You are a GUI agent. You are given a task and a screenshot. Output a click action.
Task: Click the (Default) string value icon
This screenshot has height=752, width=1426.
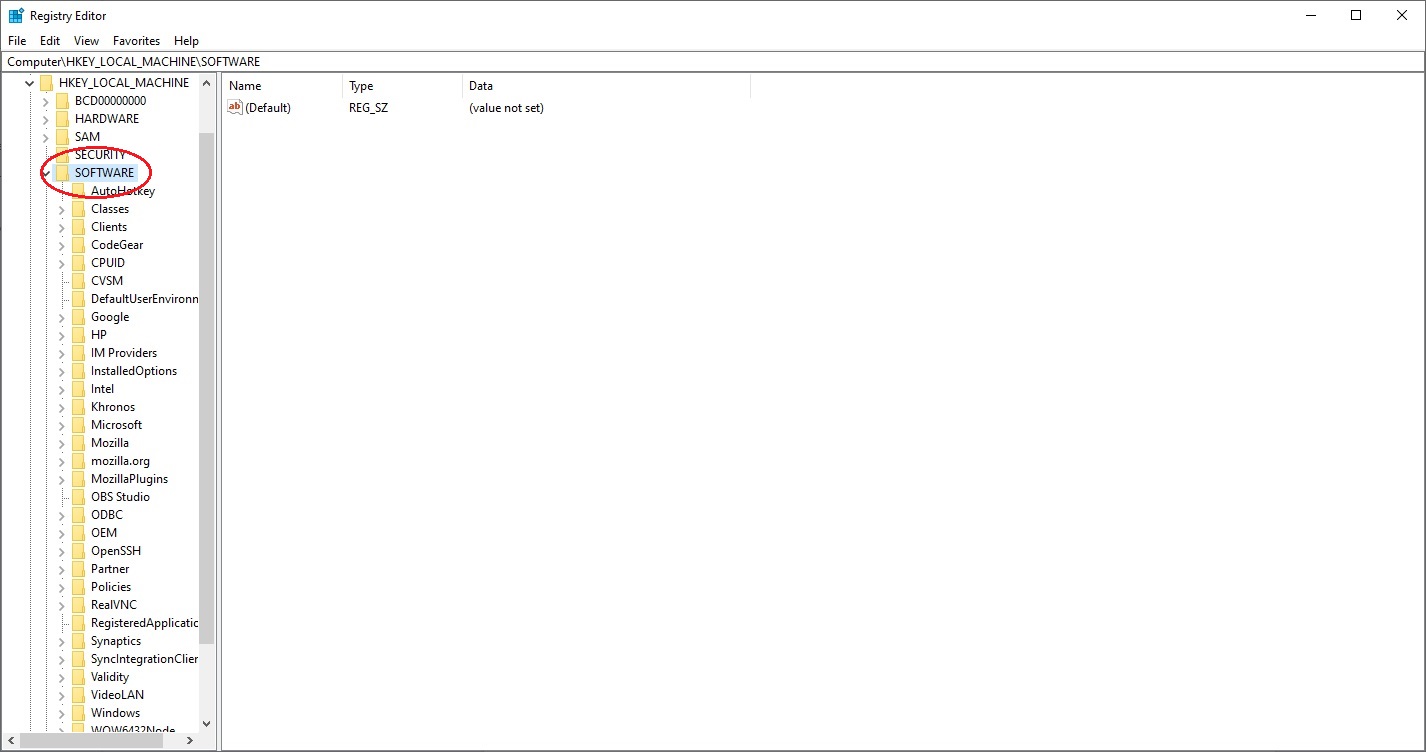(235, 107)
